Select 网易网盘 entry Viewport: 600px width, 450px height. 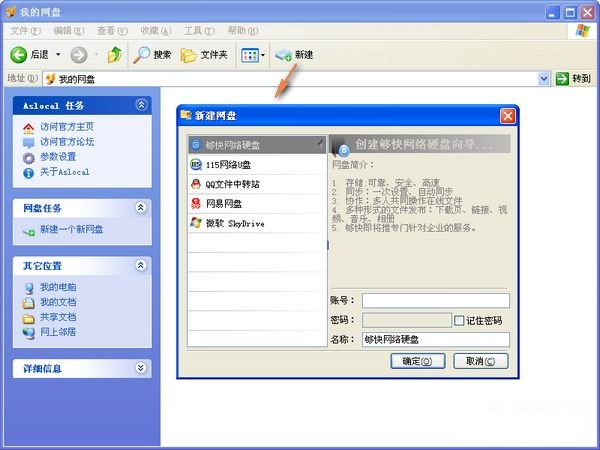point(257,204)
